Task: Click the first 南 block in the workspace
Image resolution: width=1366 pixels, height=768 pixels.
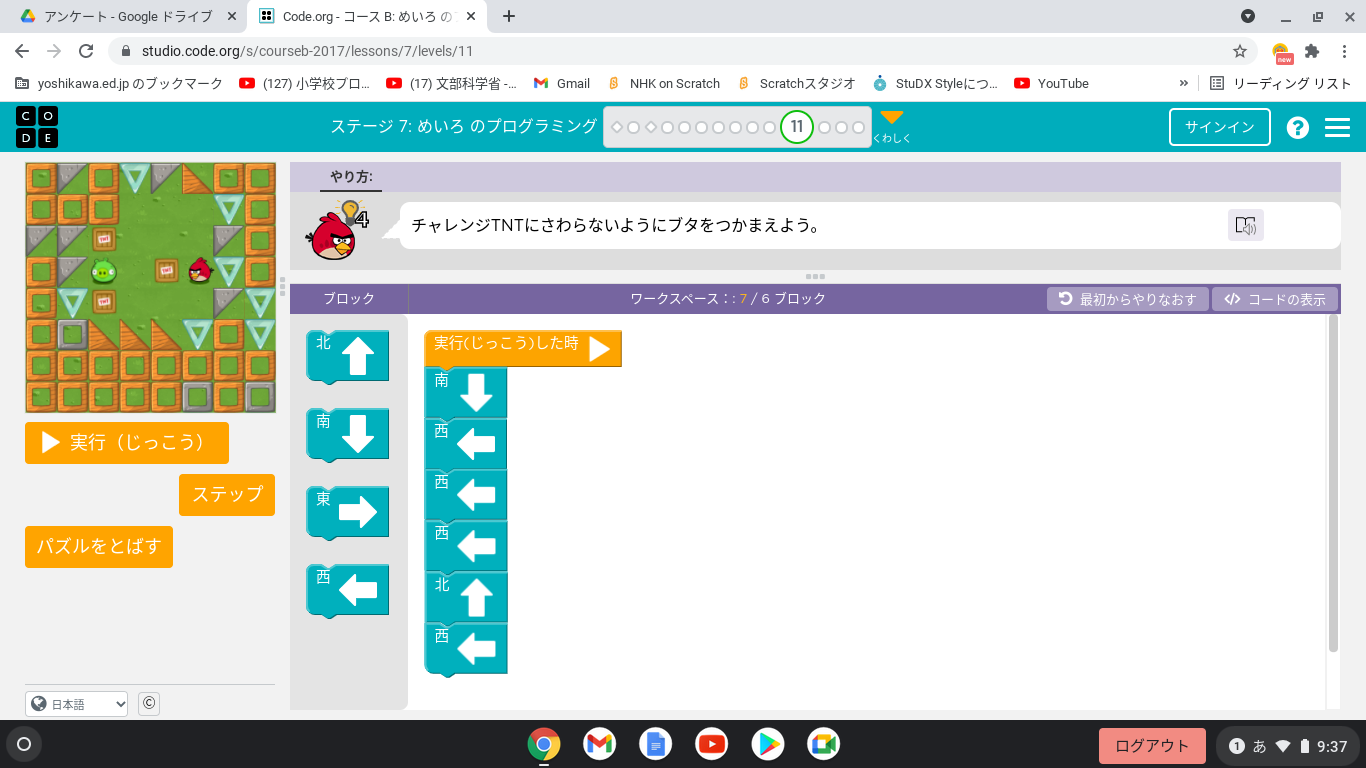Action: pyautogui.click(x=466, y=392)
